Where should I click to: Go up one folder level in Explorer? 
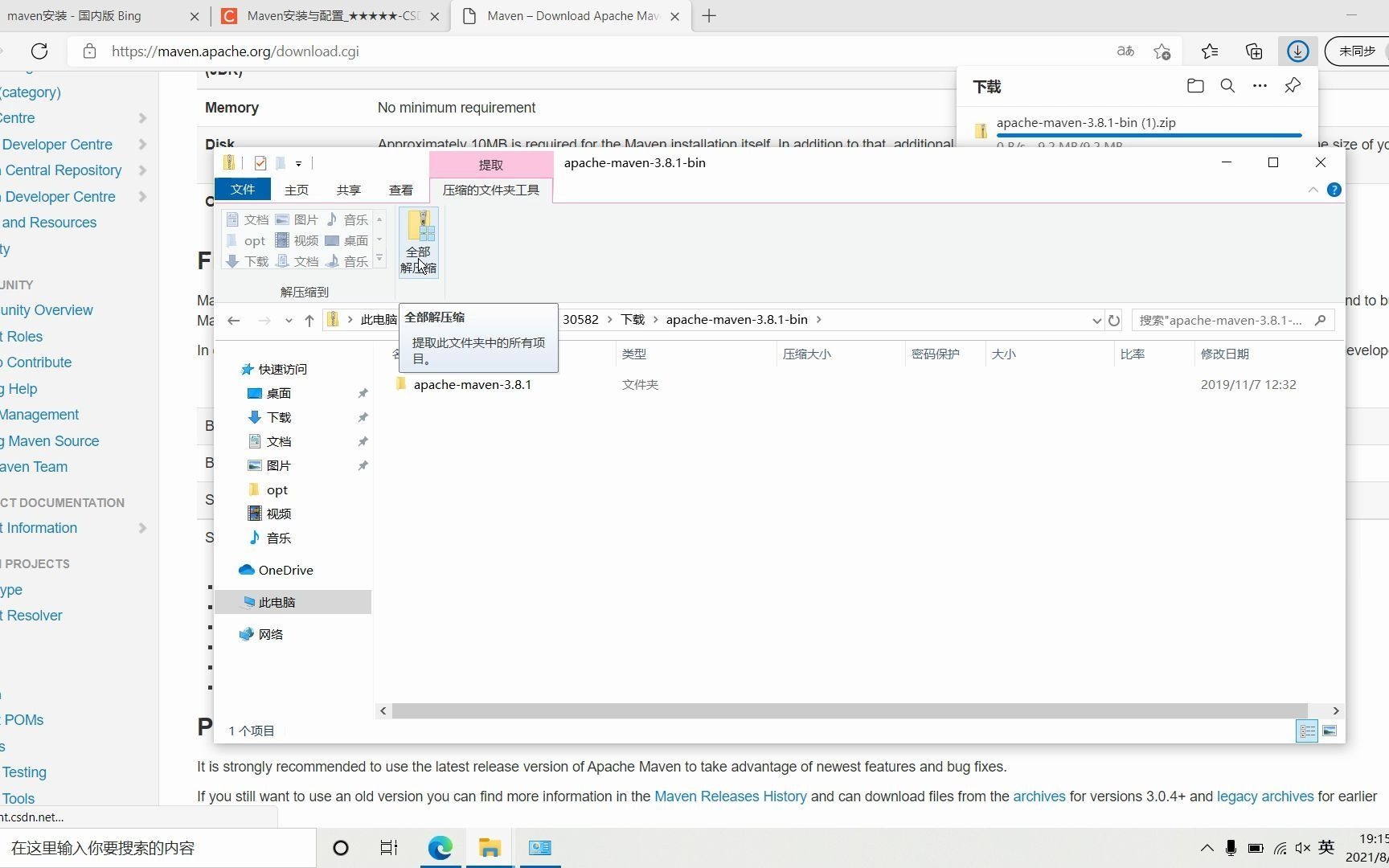[309, 320]
